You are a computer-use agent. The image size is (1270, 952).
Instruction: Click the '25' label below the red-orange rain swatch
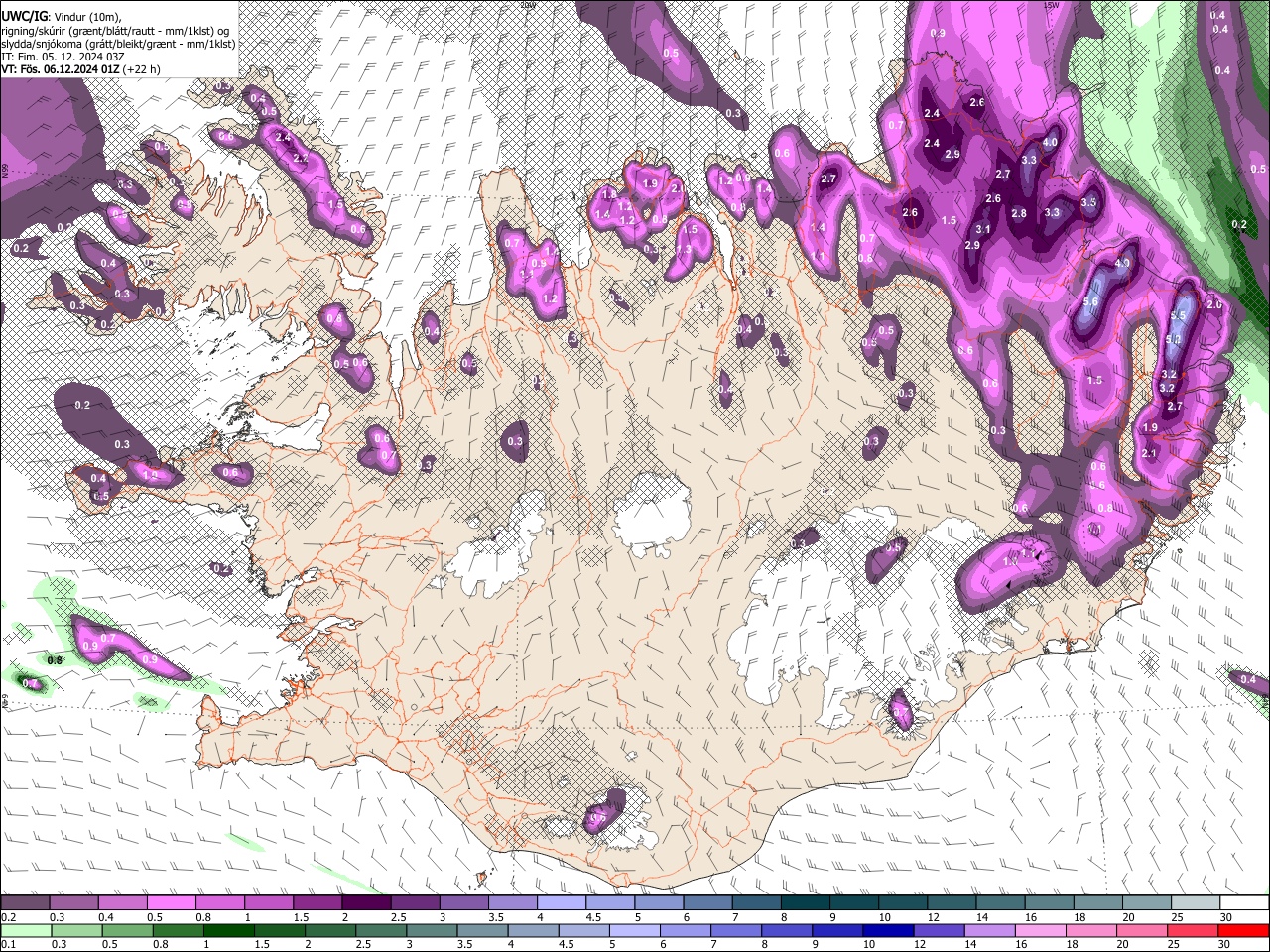[x=1173, y=944]
